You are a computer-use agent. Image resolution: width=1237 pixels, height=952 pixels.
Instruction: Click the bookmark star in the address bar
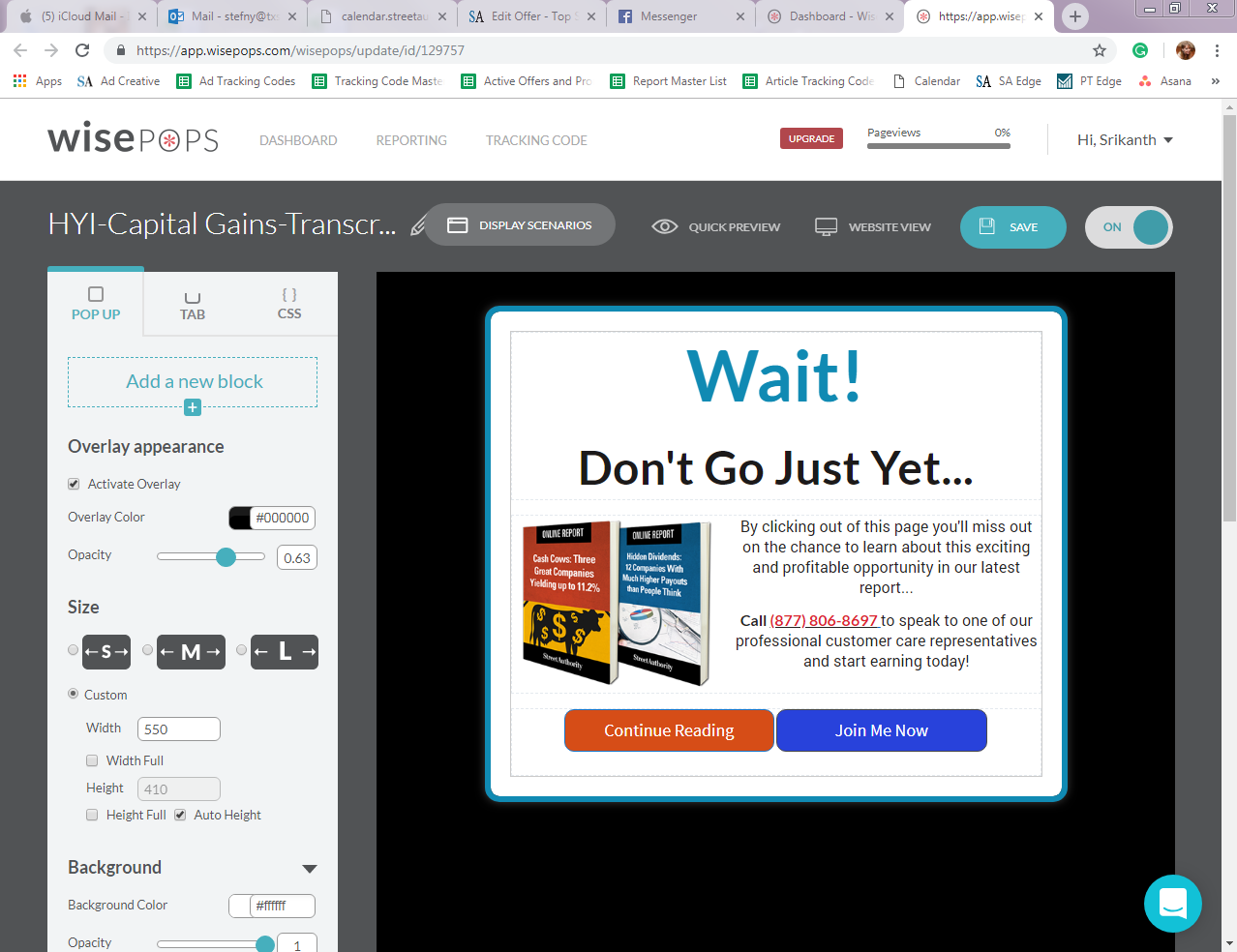click(x=1099, y=50)
